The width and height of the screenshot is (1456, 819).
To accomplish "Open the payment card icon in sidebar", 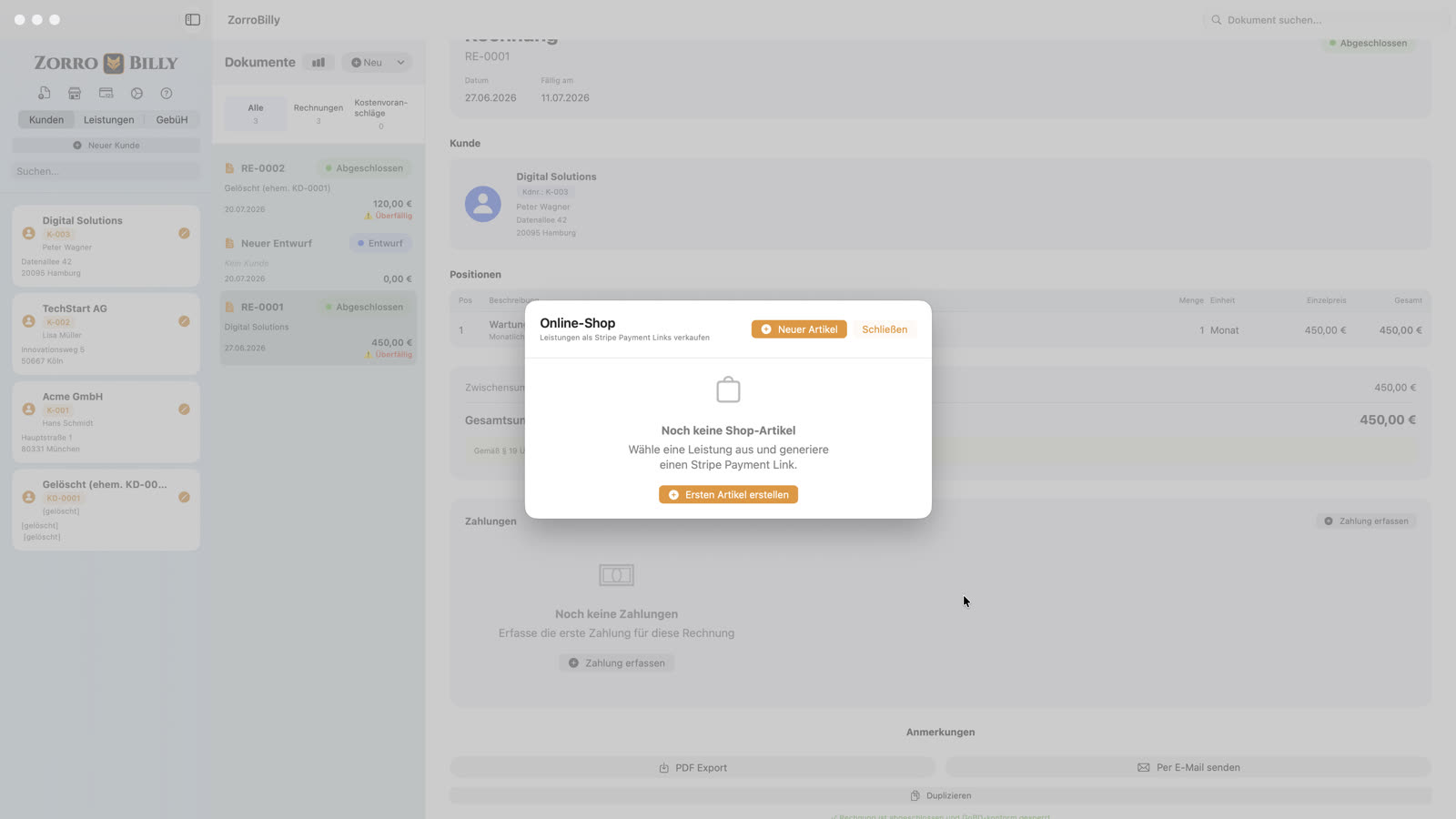I will [106, 93].
